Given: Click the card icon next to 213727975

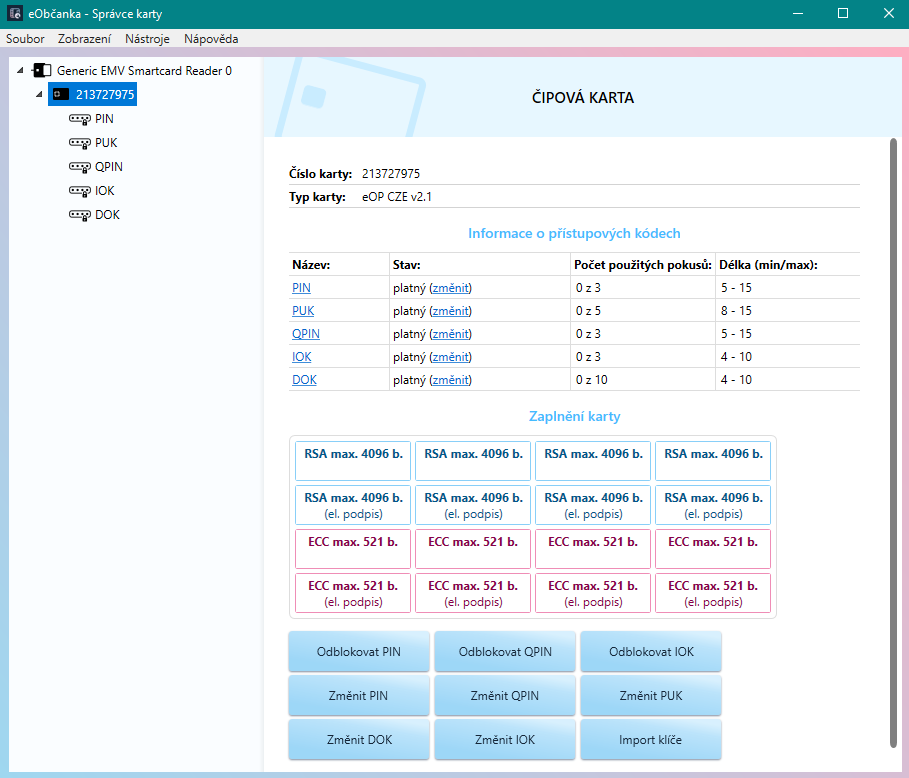Looking at the screenshot, I should coord(62,95).
